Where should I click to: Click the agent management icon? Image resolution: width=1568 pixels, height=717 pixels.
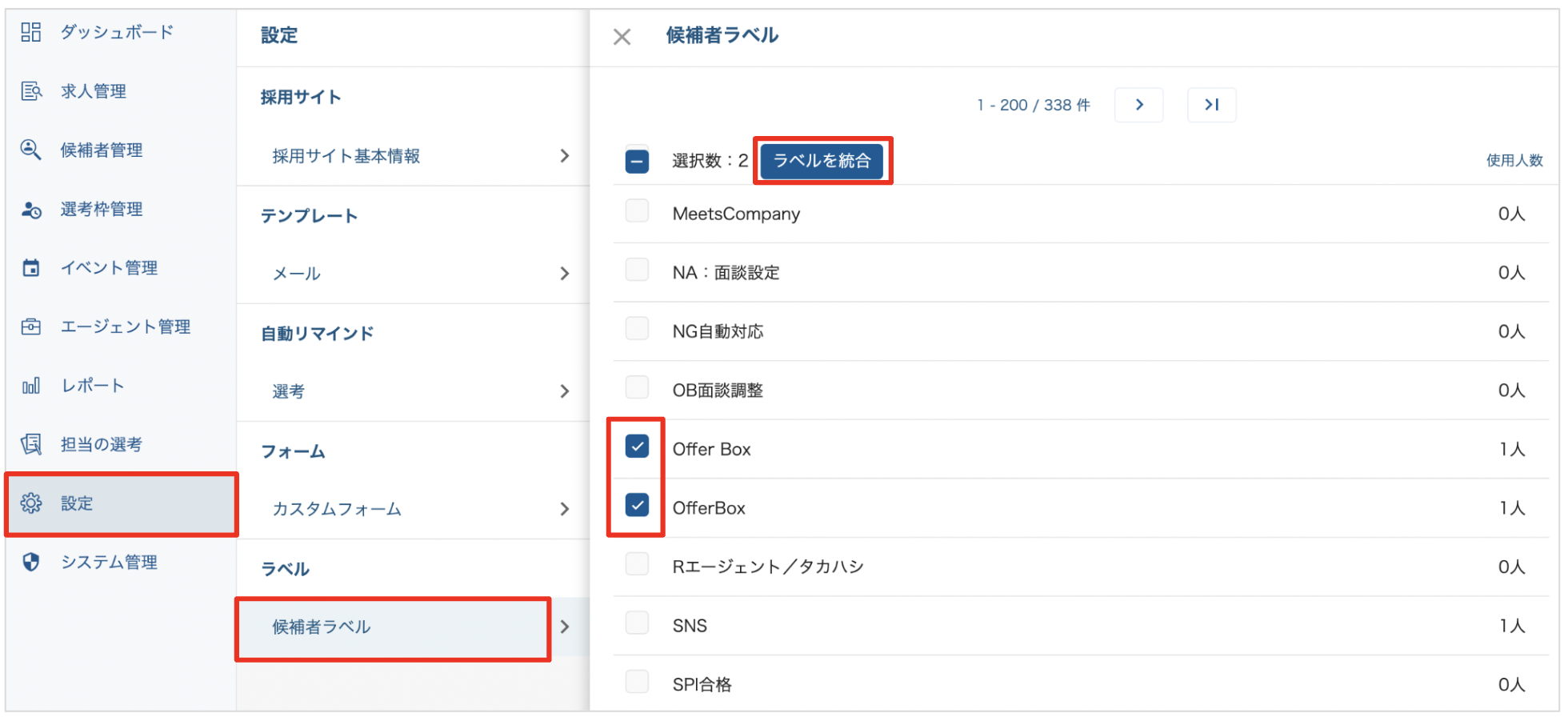point(31,326)
